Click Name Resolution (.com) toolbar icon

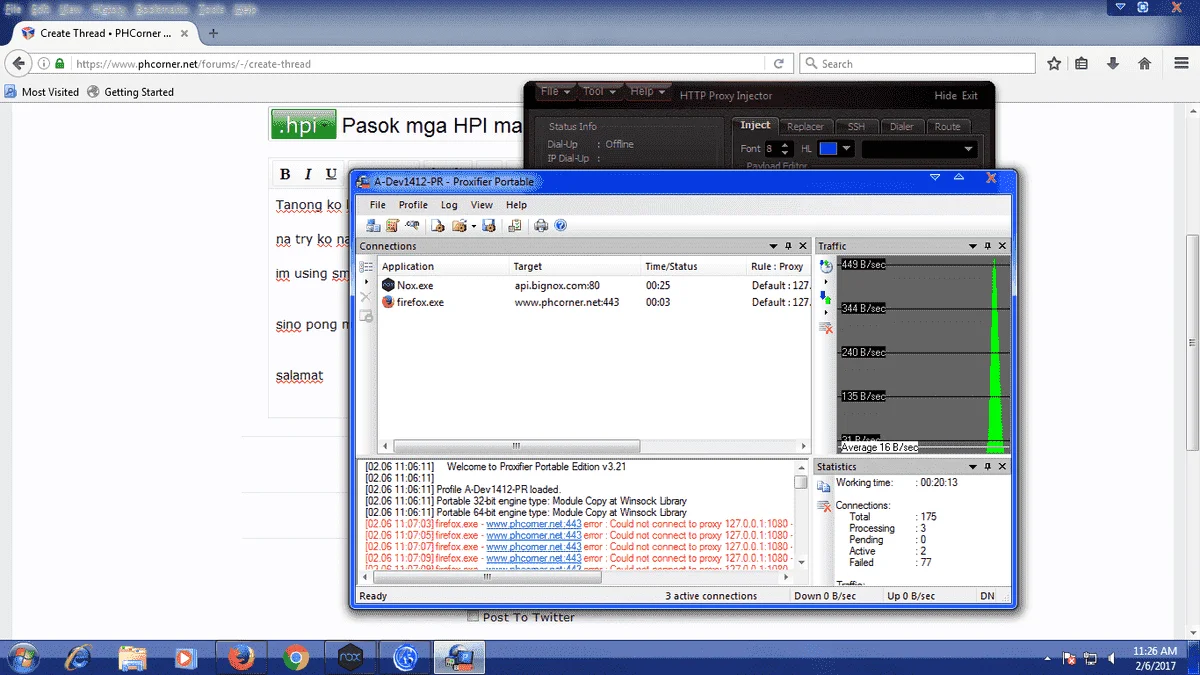[412, 226]
